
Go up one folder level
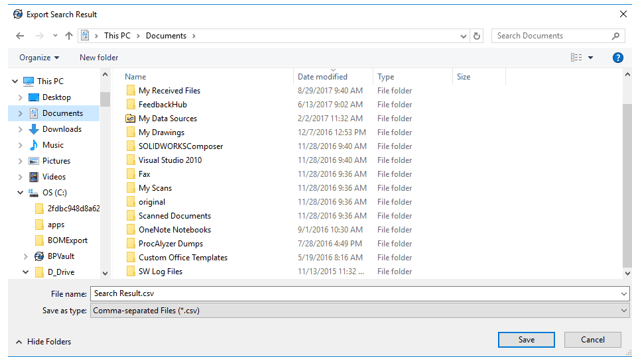click(x=69, y=36)
